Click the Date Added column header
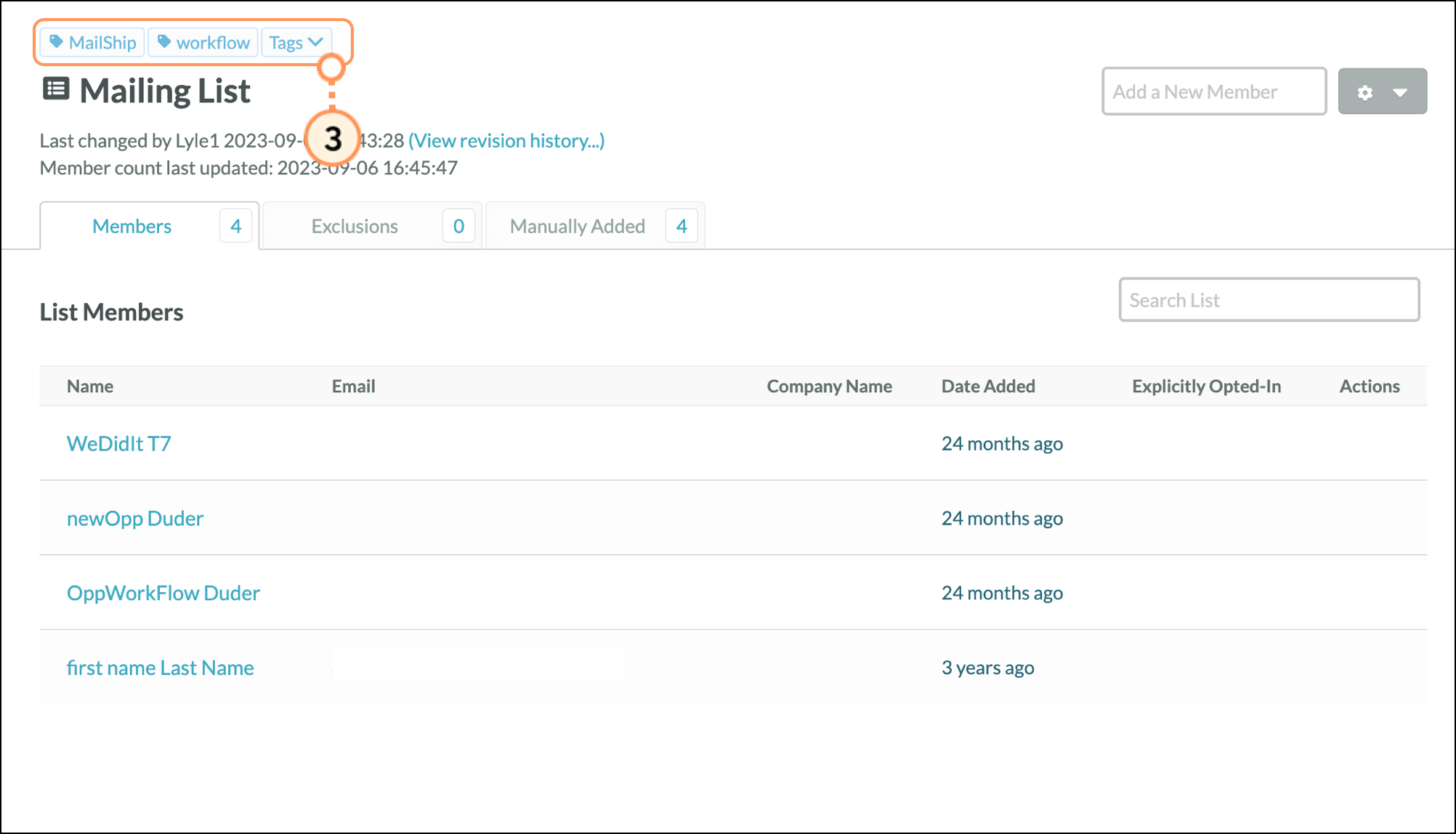Viewport: 1456px width, 834px height. 988,386
